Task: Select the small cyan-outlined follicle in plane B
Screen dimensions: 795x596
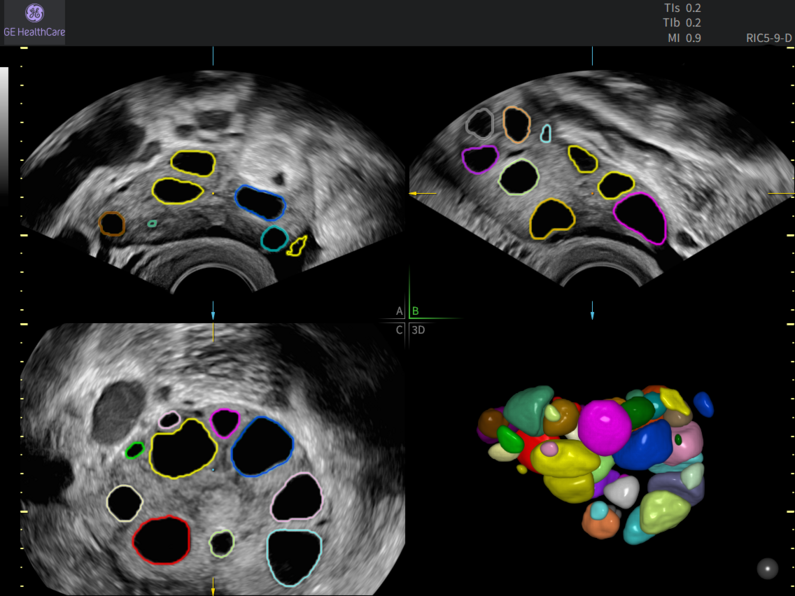Action: coord(546,133)
